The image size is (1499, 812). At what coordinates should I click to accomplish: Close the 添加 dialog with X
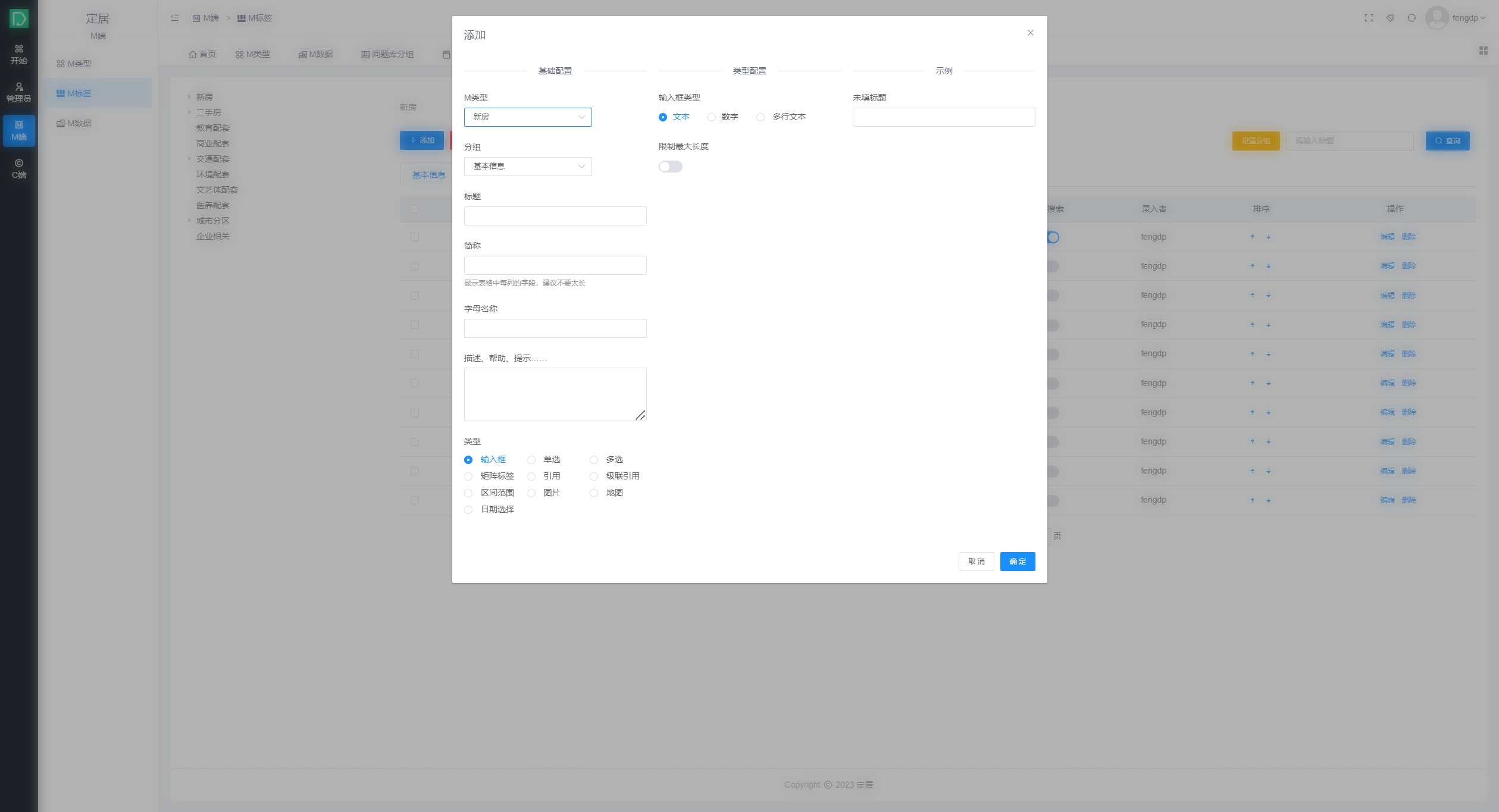(1031, 33)
